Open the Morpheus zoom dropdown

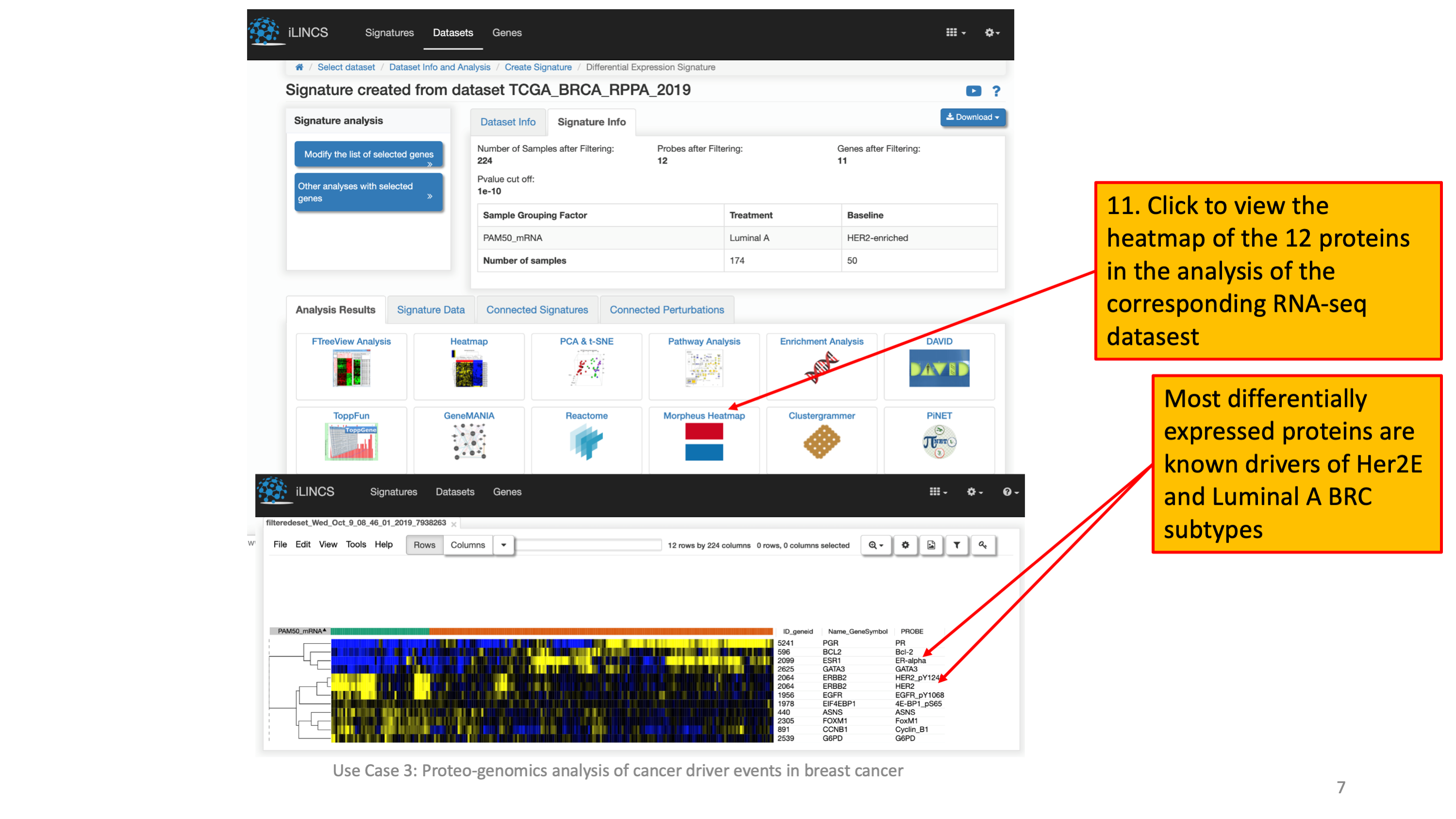(x=875, y=545)
